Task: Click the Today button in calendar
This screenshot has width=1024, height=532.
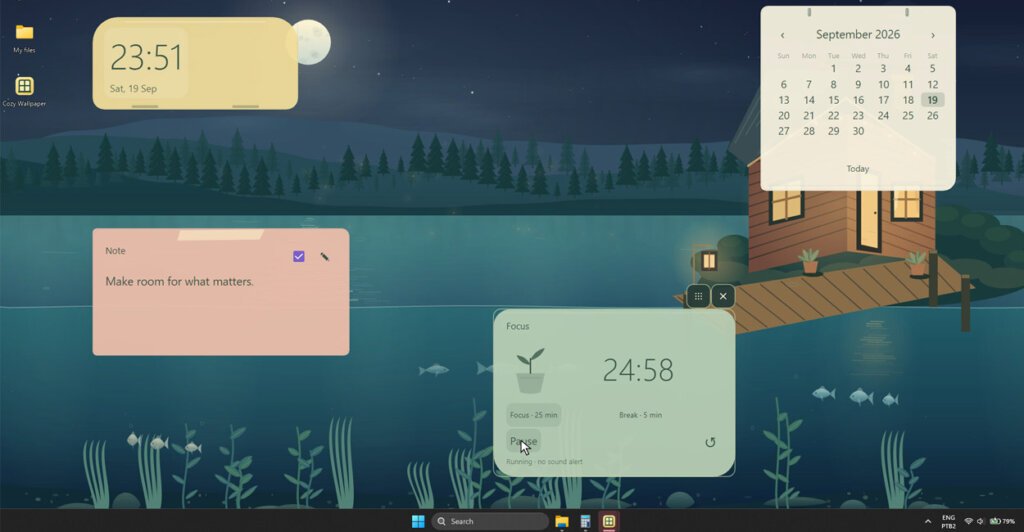Action: 857,168
